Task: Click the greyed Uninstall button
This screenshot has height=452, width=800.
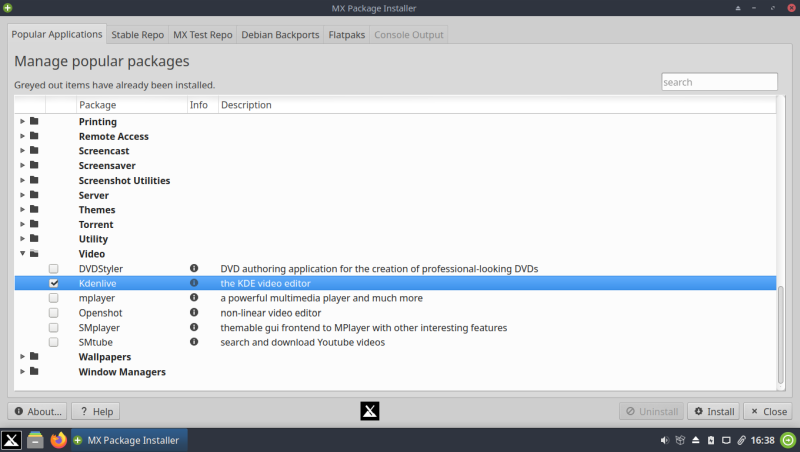Action: click(x=652, y=411)
